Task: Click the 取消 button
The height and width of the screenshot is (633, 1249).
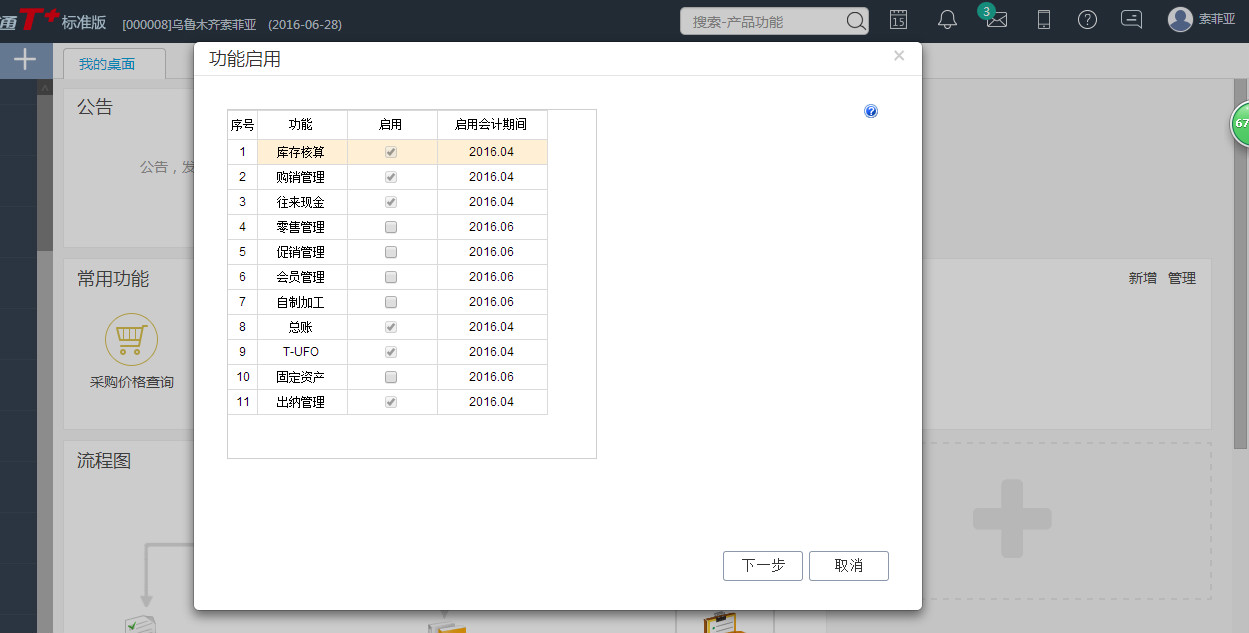Action: [849, 565]
